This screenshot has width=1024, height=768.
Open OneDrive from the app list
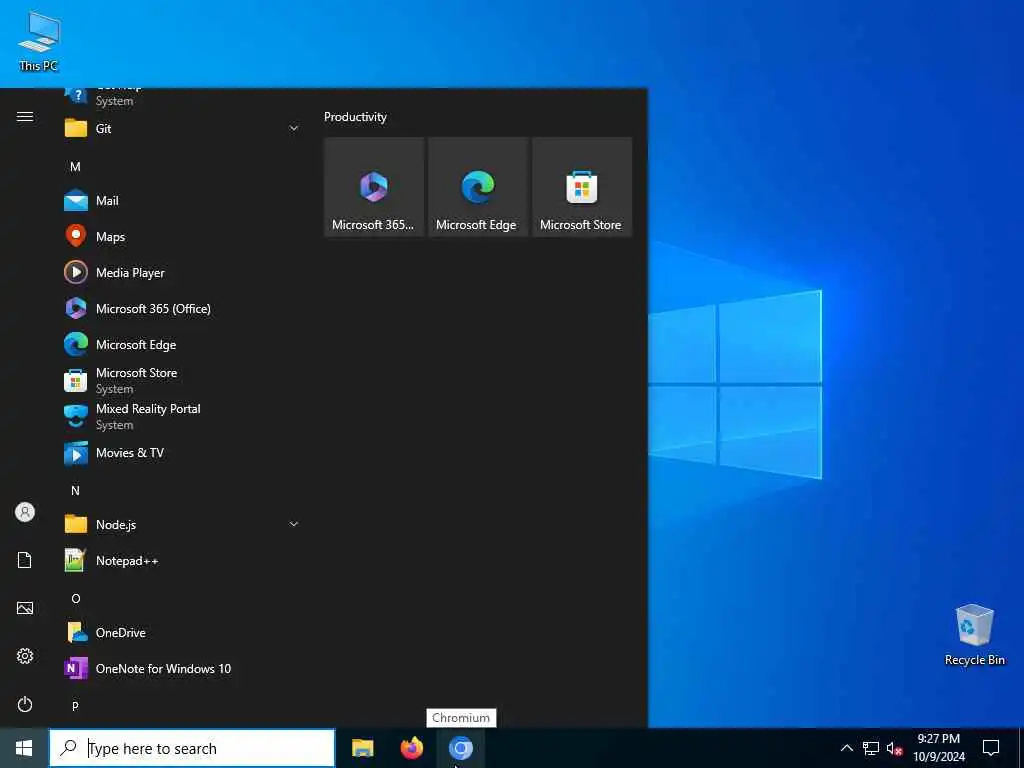(182, 632)
